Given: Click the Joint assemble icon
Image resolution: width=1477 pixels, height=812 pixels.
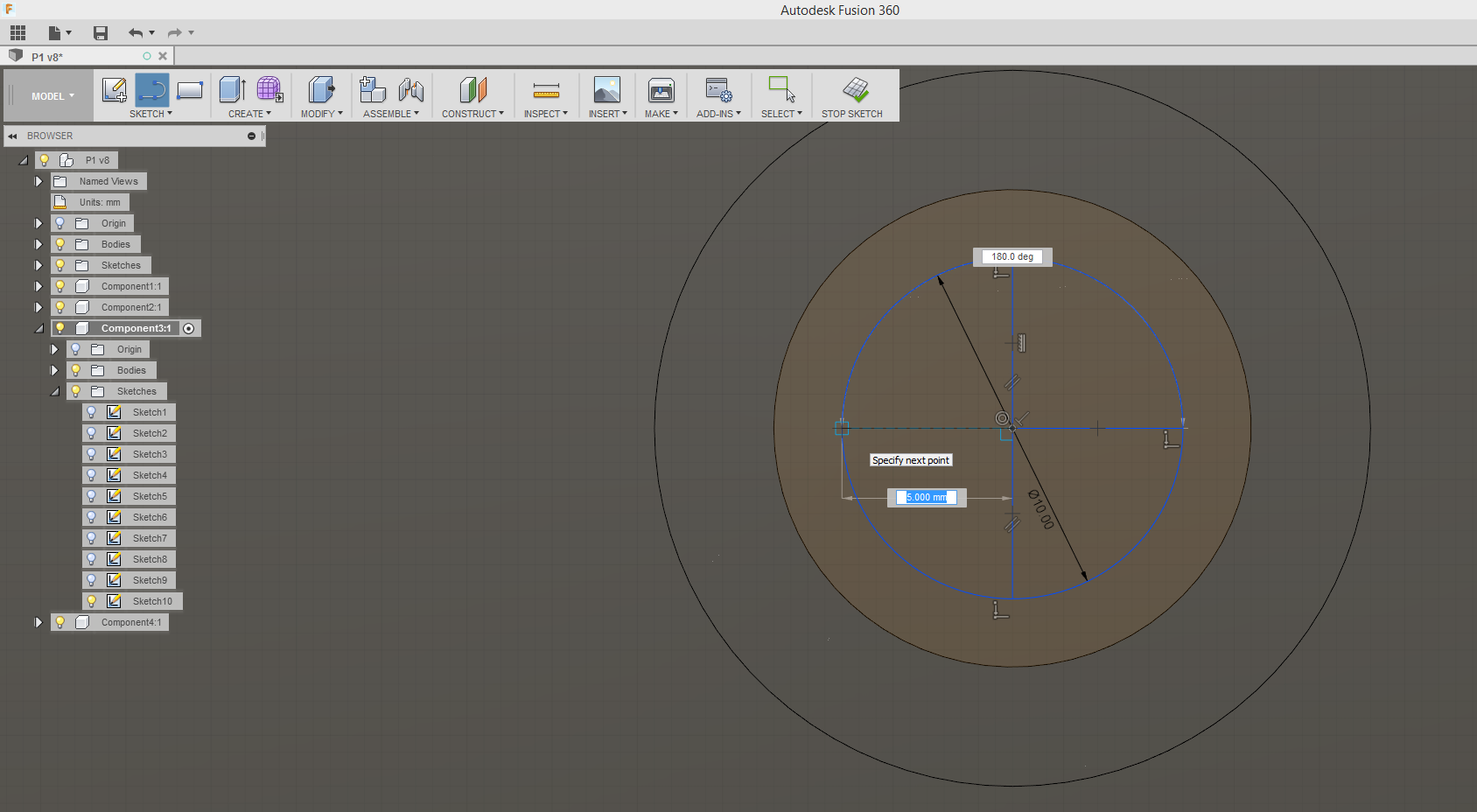Looking at the screenshot, I should (410, 89).
